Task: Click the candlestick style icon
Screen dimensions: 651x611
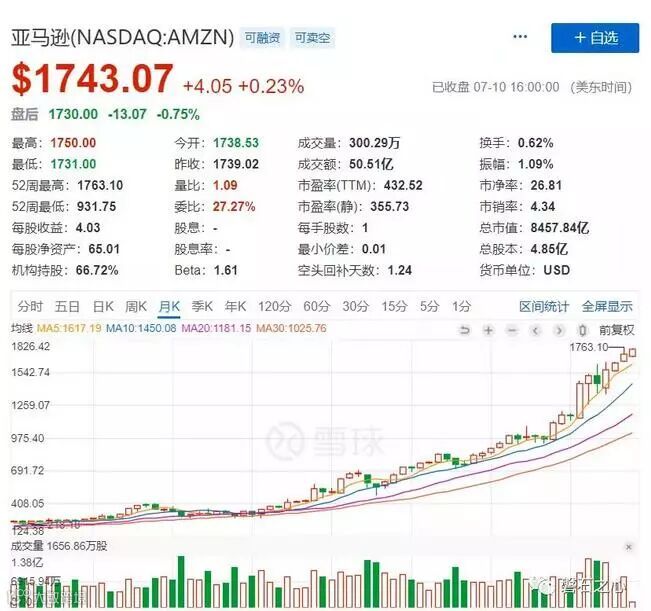Action: click(x=582, y=330)
